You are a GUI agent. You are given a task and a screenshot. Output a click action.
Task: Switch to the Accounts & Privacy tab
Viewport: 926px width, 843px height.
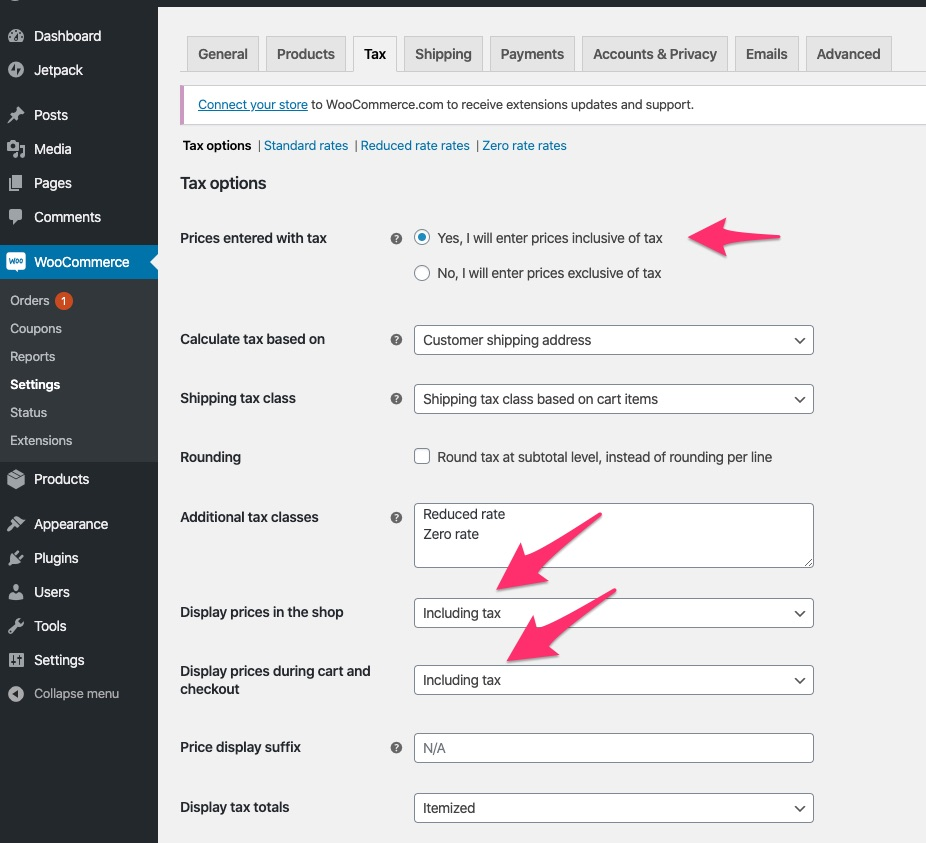pyautogui.click(x=655, y=54)
